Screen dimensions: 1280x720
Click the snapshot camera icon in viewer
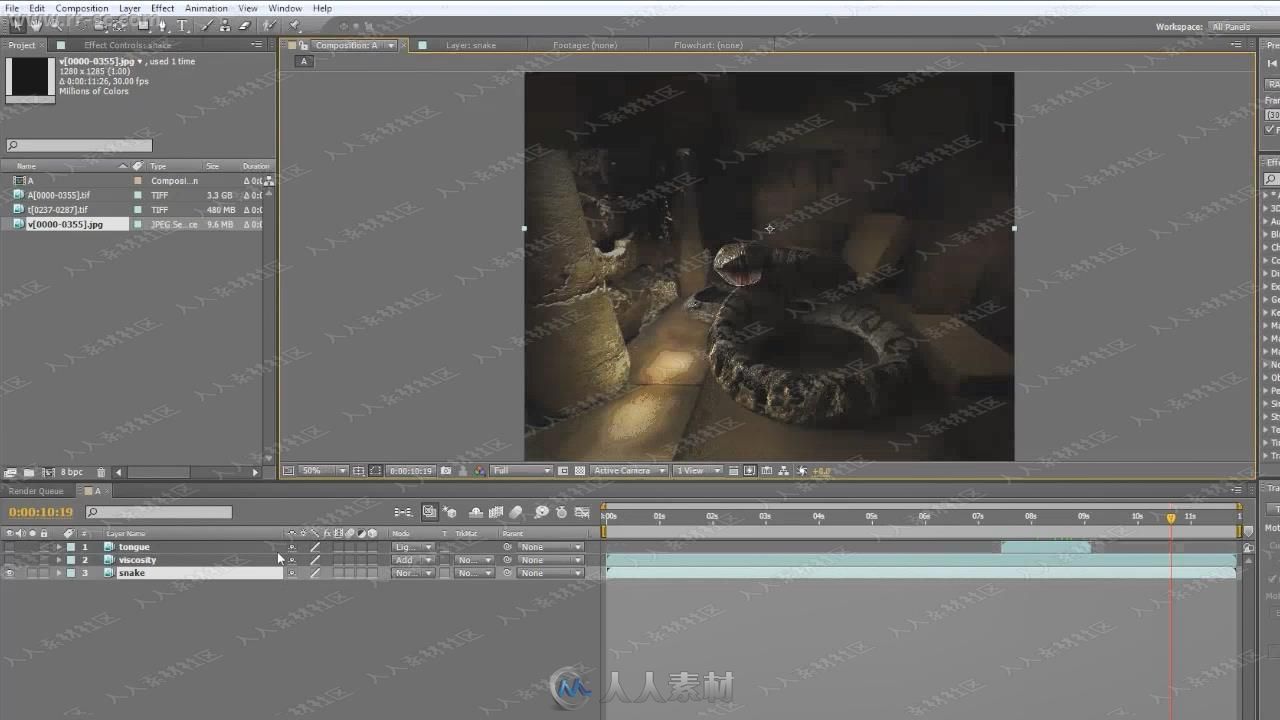(x=445, y=471)
